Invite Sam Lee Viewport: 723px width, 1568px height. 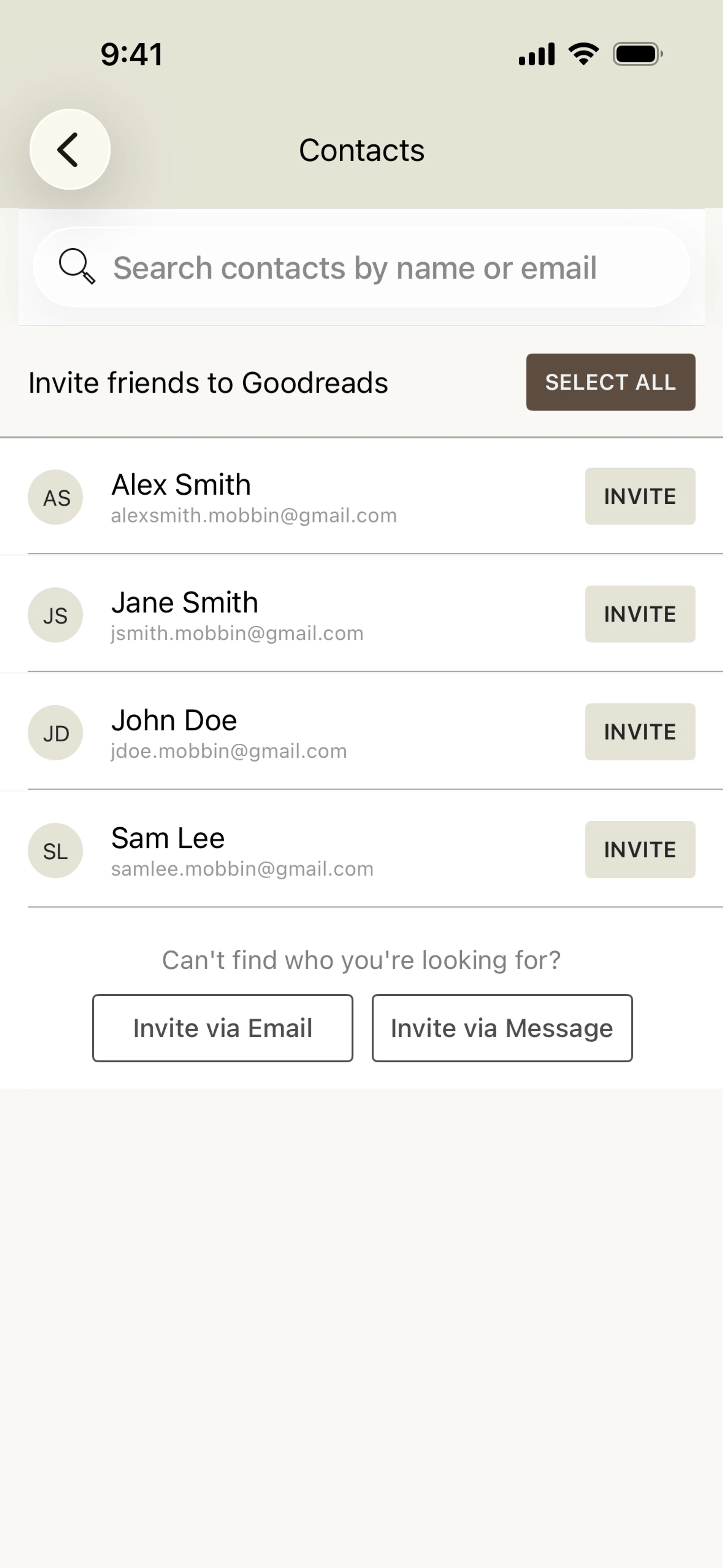pyautogui.click(x=640, y=850)
